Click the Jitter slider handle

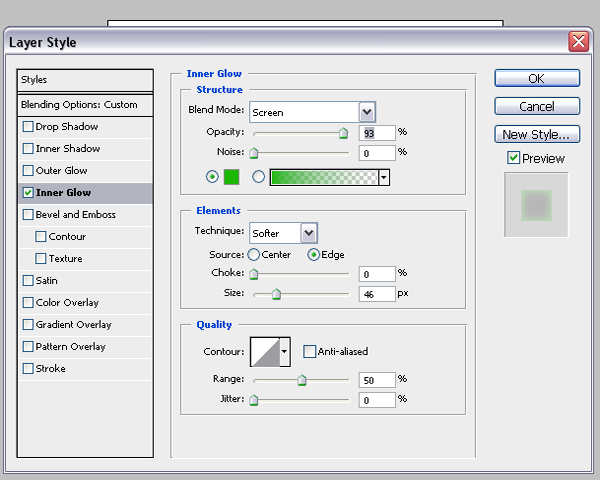(254, 400)
